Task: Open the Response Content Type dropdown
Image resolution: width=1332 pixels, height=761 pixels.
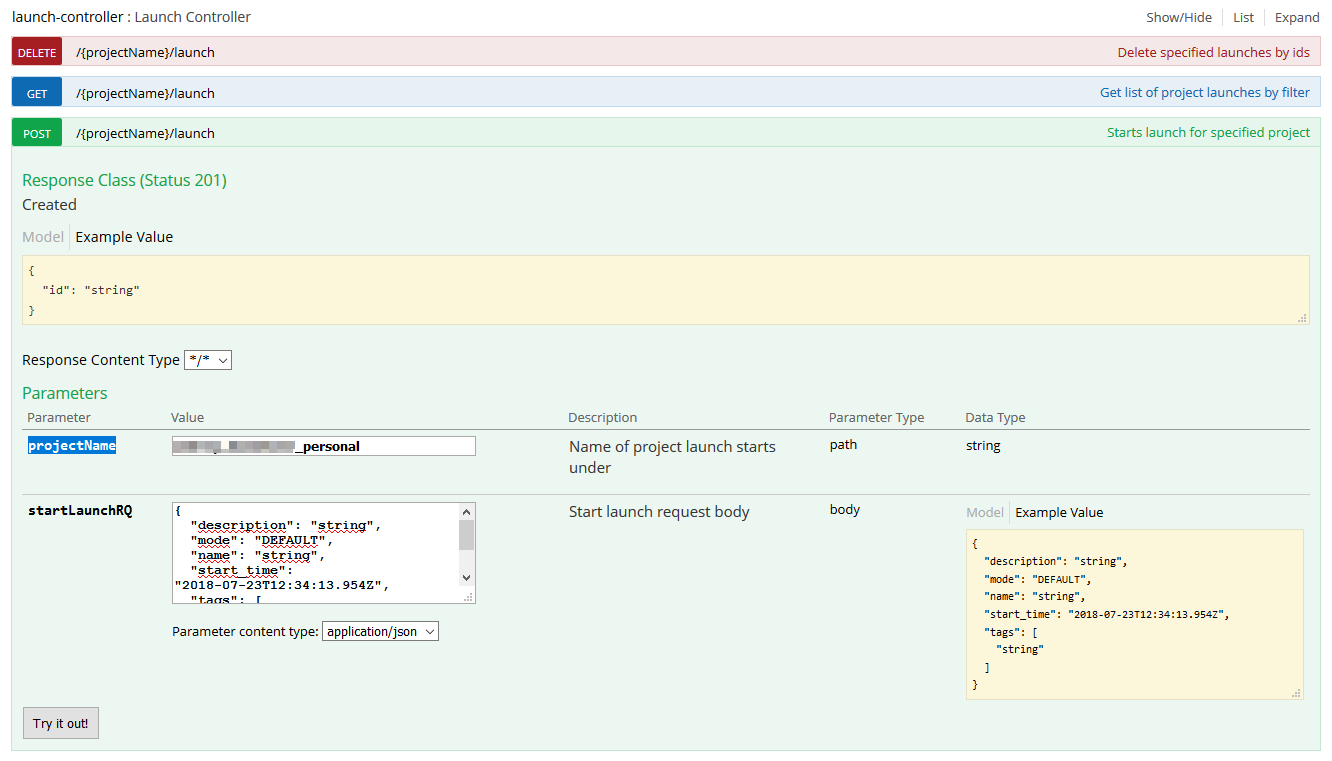Action: click(x=207, y=359)
